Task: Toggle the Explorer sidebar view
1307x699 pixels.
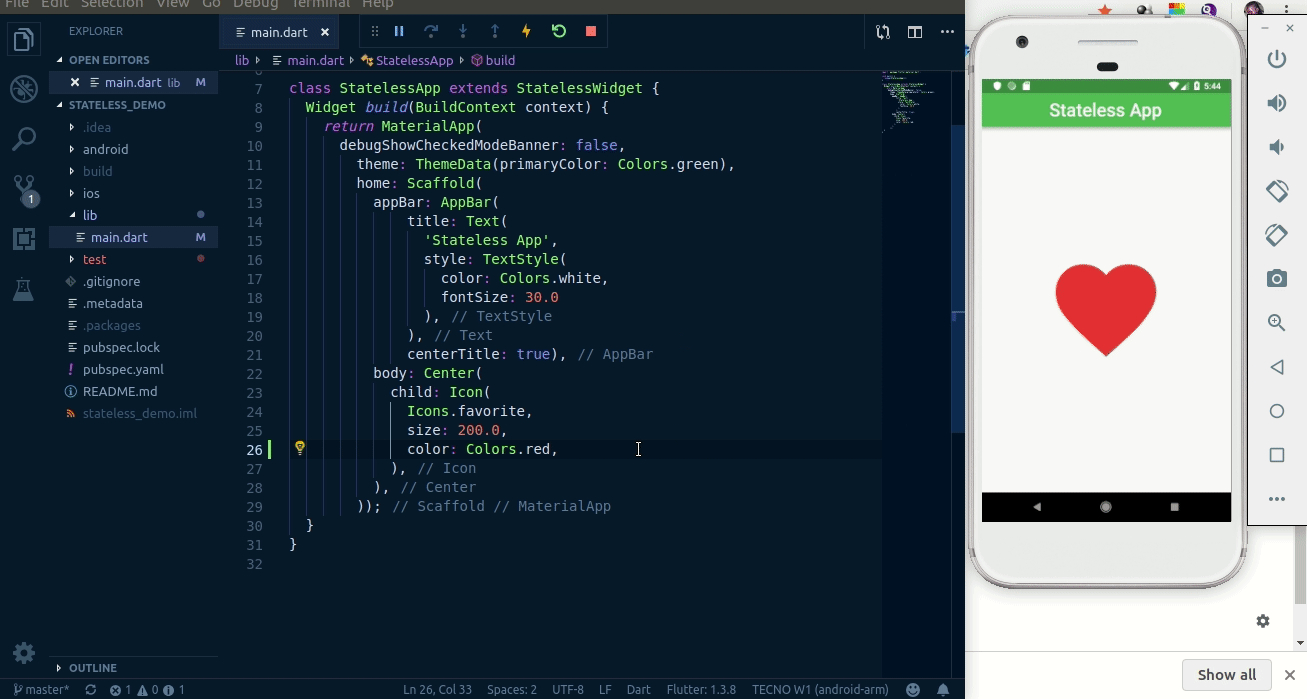Action: coord(23,40)
